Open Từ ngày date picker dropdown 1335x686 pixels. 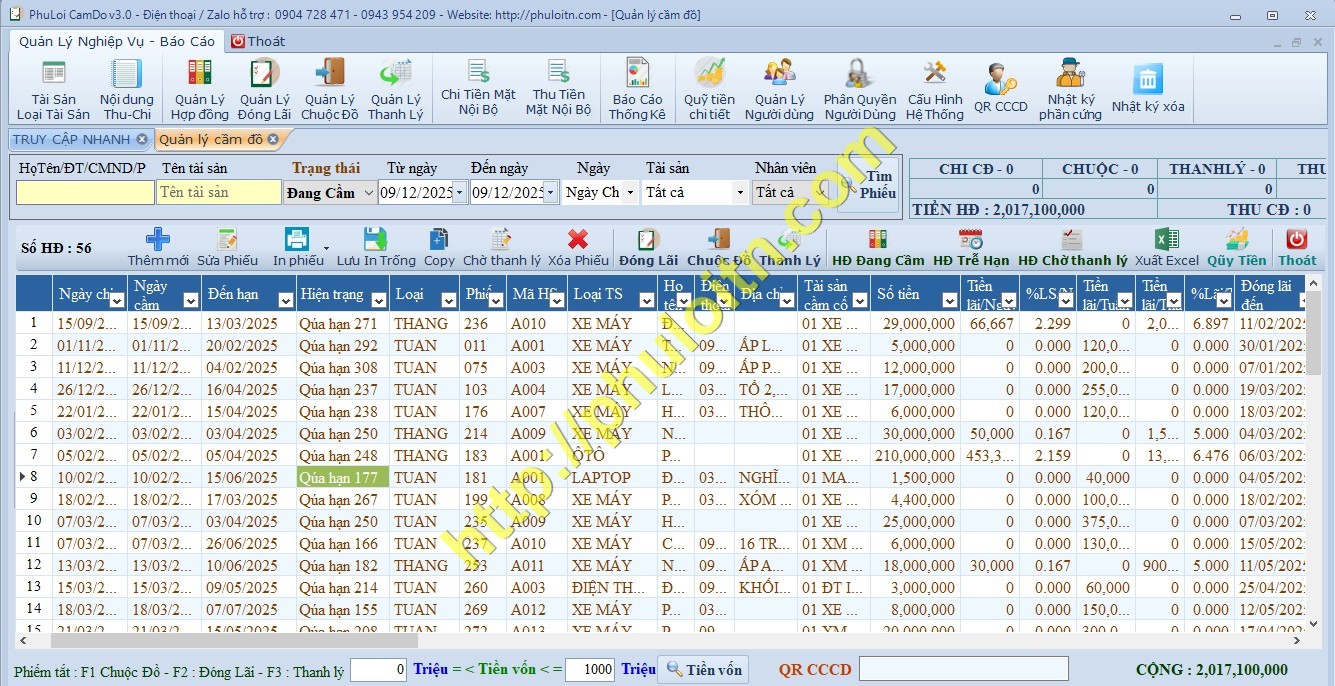coord(459,193)
